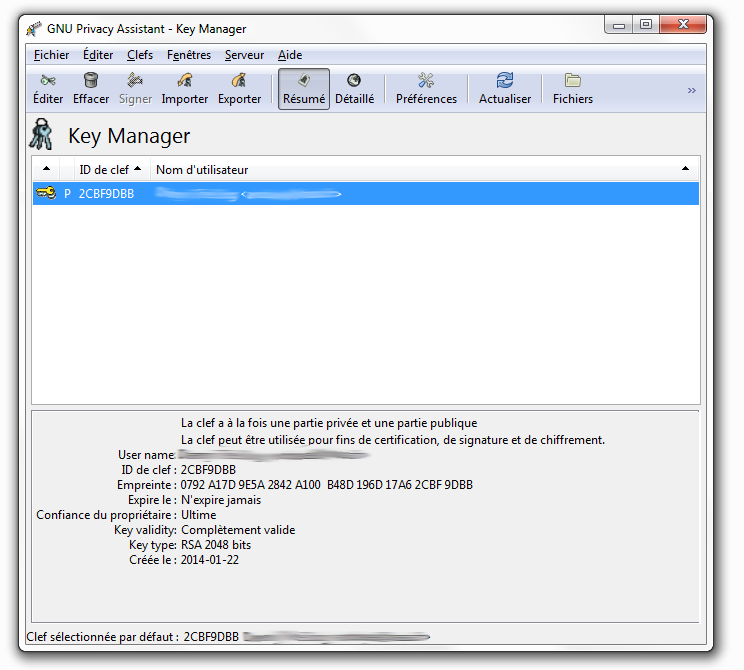Click the 'P' marker in the key row

click(67, 194)
